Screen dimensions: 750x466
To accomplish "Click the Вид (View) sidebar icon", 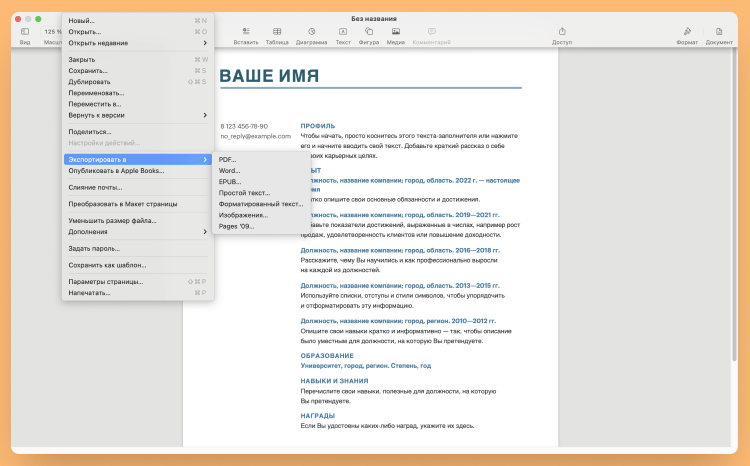I will (25, 32).
